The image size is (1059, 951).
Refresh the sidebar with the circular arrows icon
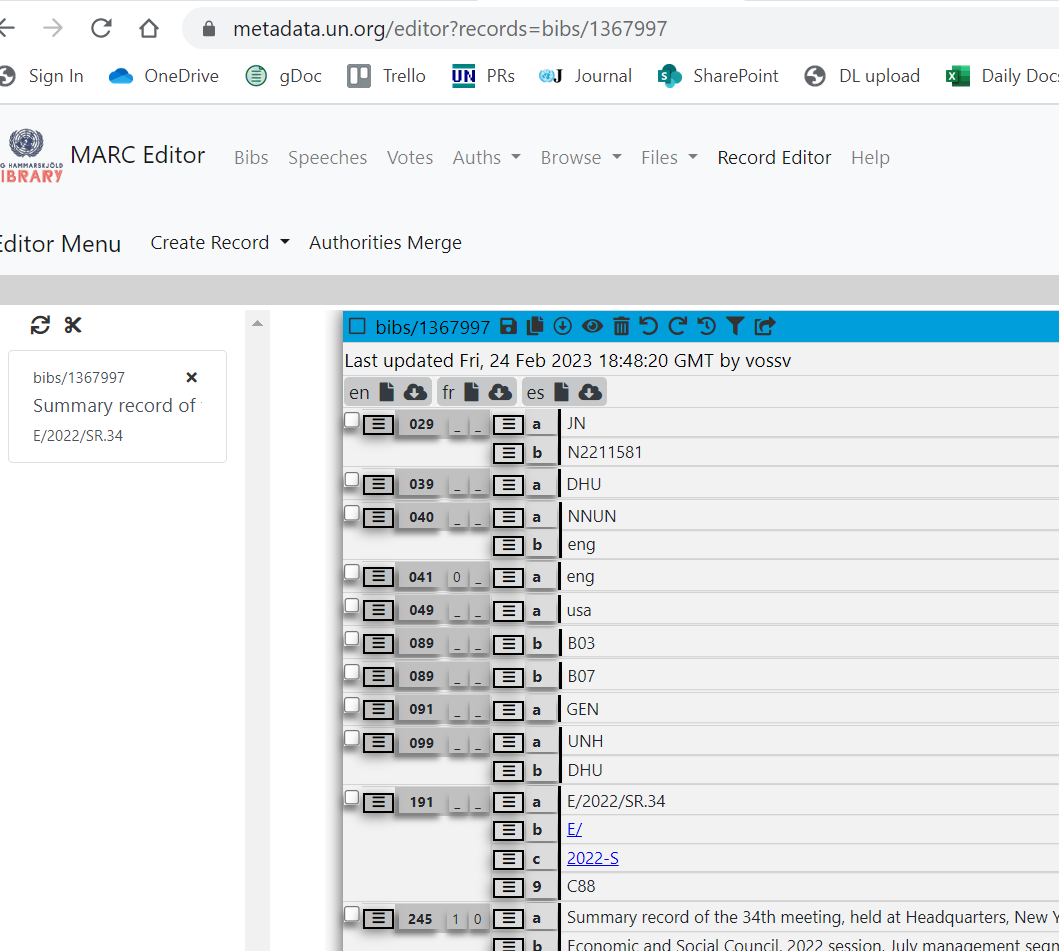click(x=40, y=325)
